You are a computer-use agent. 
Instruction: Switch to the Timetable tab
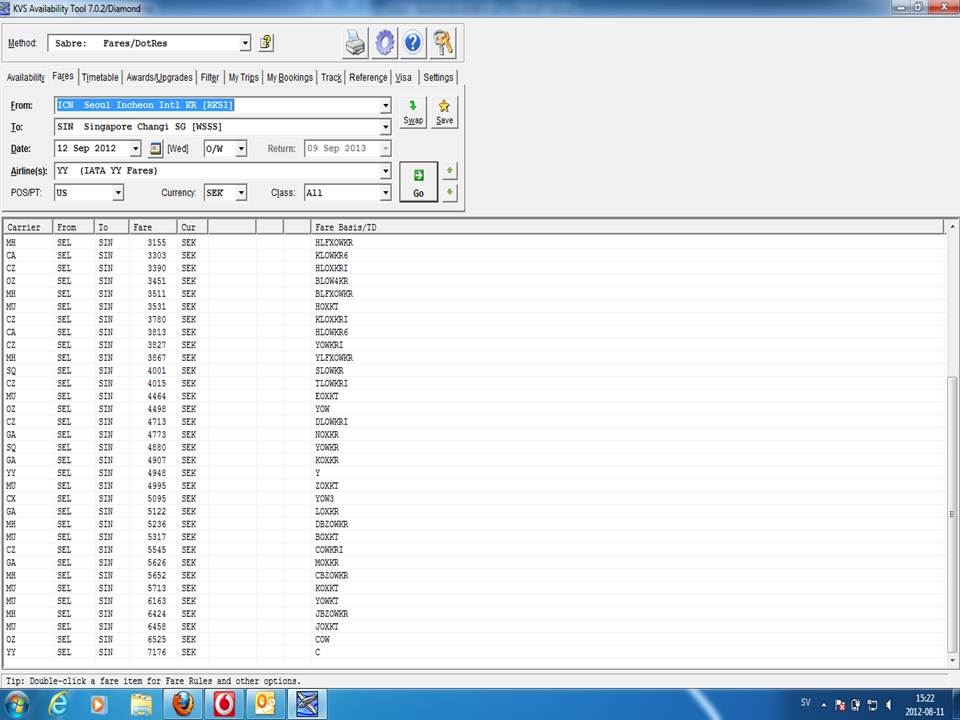point(100,77)
